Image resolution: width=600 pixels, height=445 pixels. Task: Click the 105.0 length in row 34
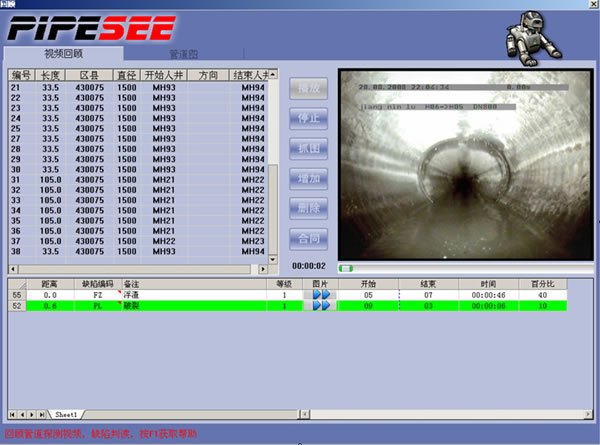(x=51, y=210)
